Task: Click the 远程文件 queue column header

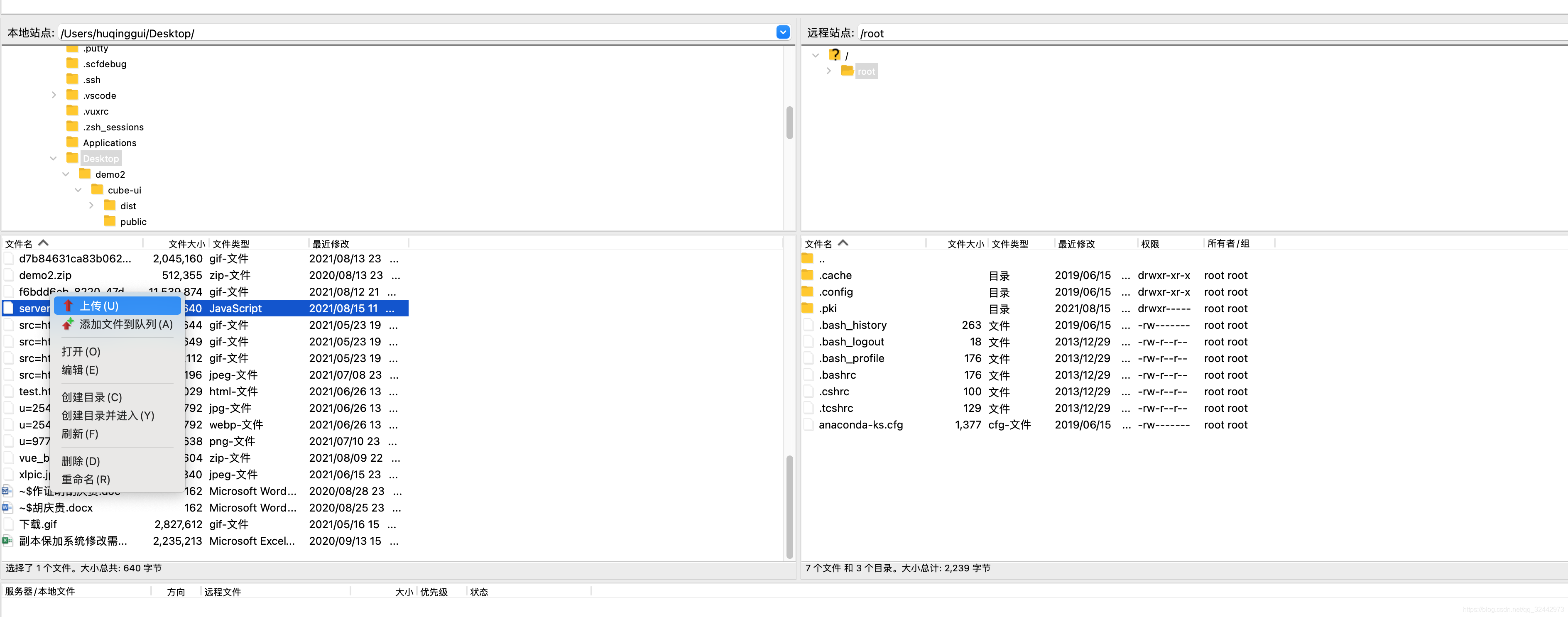Action: 276,591
